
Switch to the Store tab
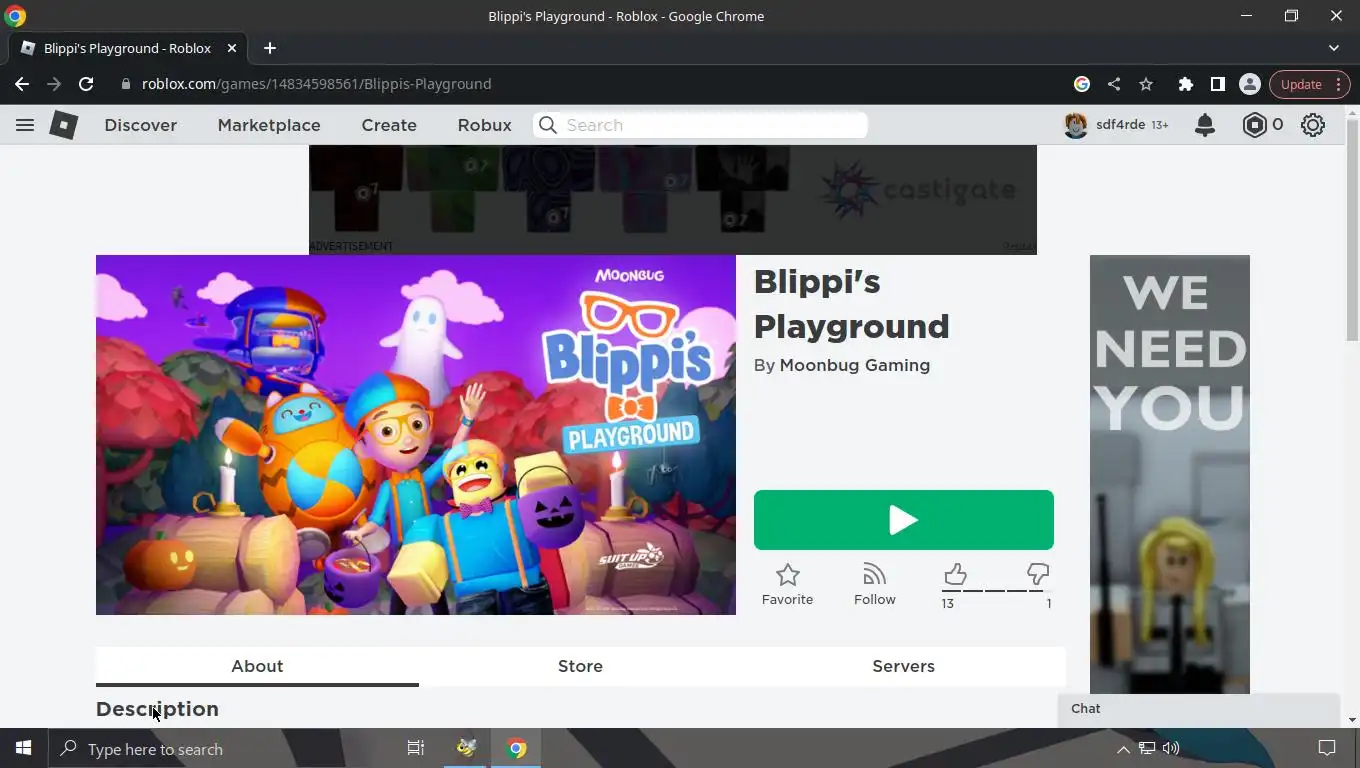point(580,666)
